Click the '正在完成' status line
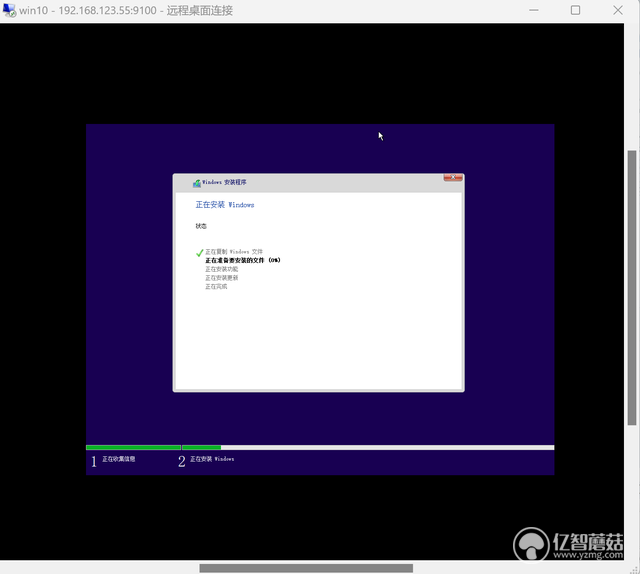640x574 pixels. point(216,287)
